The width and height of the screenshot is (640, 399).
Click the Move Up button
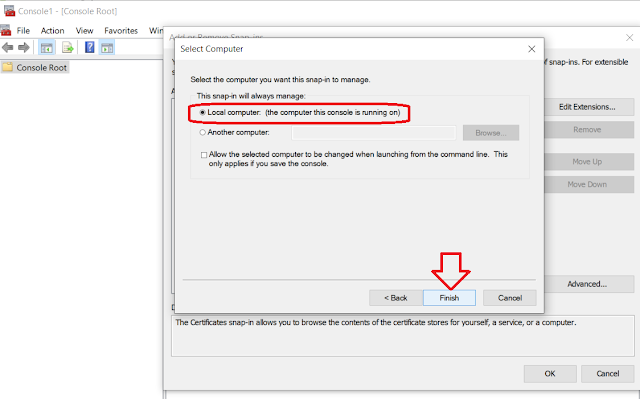tap(587, 162)
